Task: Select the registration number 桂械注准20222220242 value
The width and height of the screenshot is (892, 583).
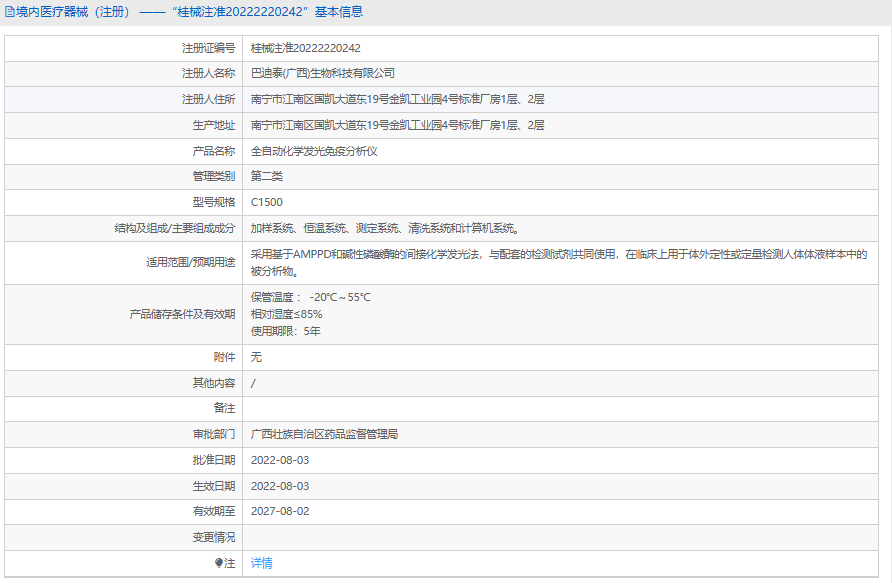Action: (x=305, y=48)
